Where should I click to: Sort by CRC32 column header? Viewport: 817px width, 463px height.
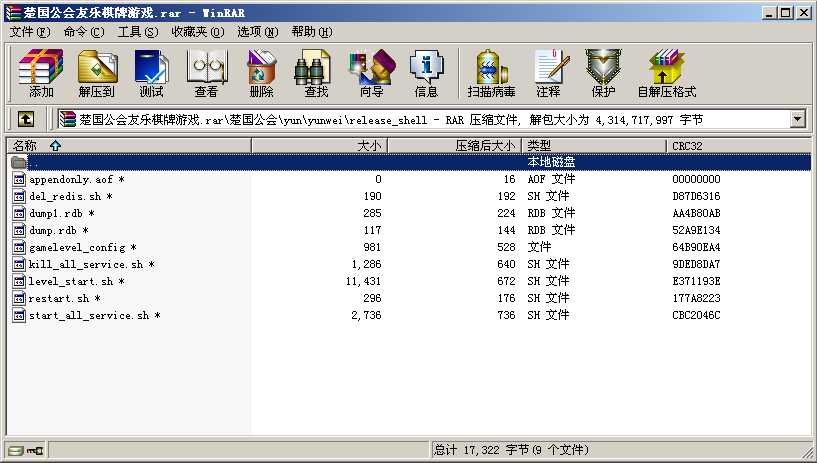tap(738, 146)
